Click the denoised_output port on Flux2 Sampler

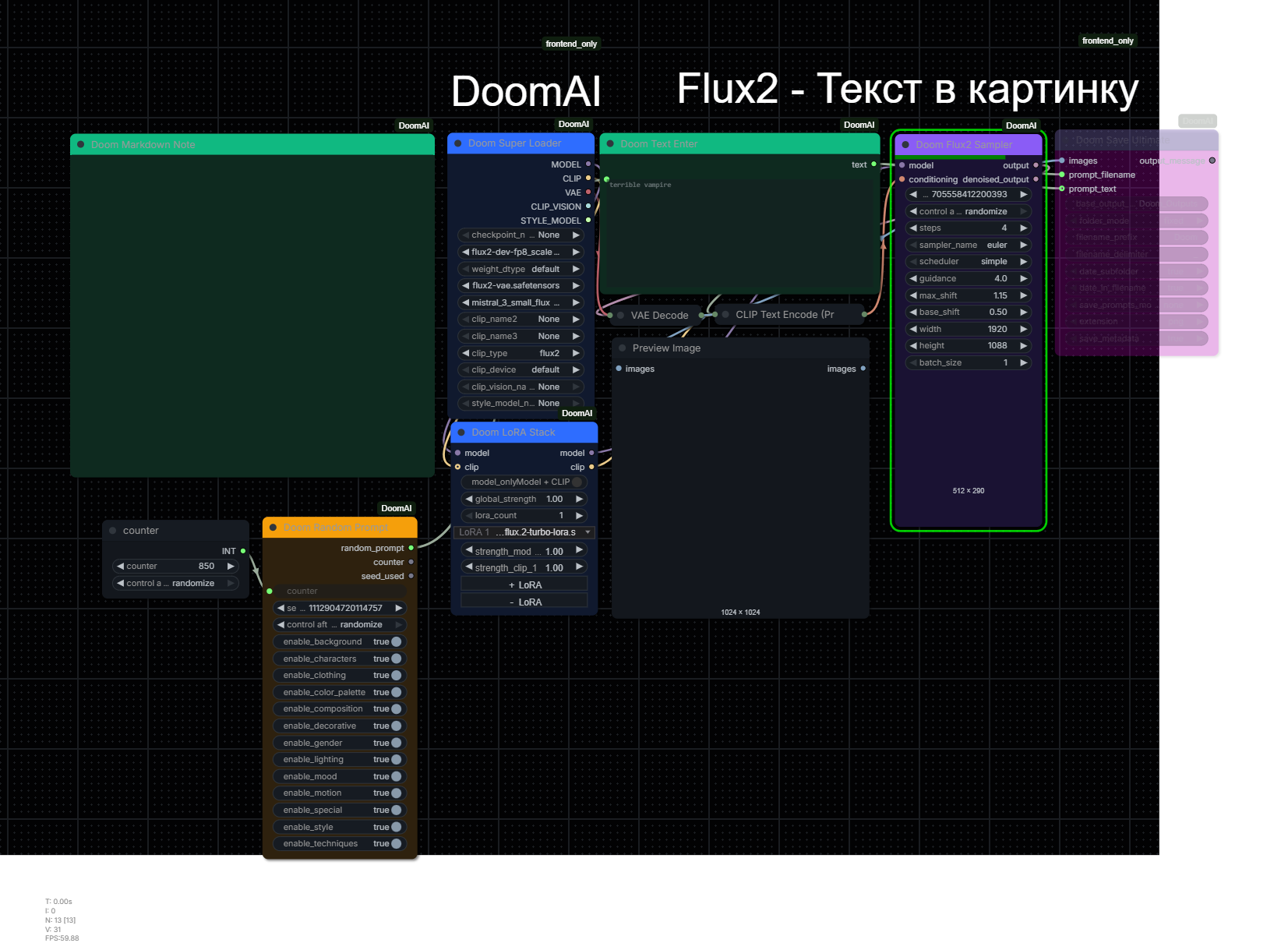click(1036, 179)
